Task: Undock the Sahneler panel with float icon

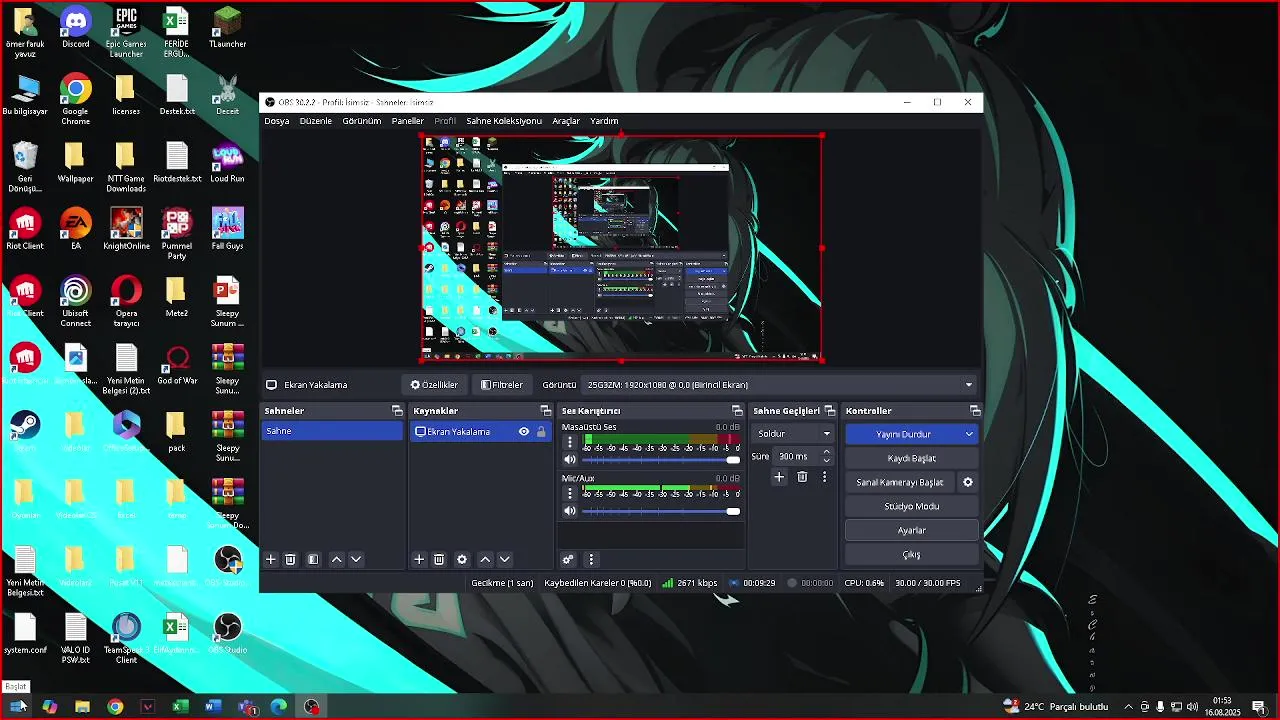Action: click(397, 411)
